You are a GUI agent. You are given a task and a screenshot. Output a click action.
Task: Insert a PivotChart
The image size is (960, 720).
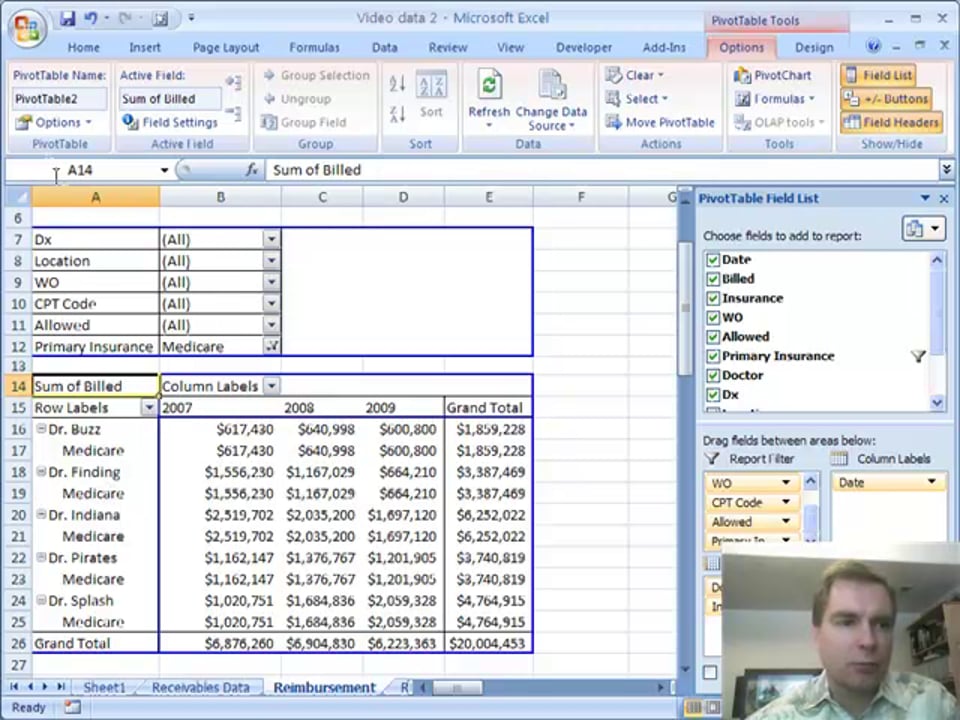point(773,75)
